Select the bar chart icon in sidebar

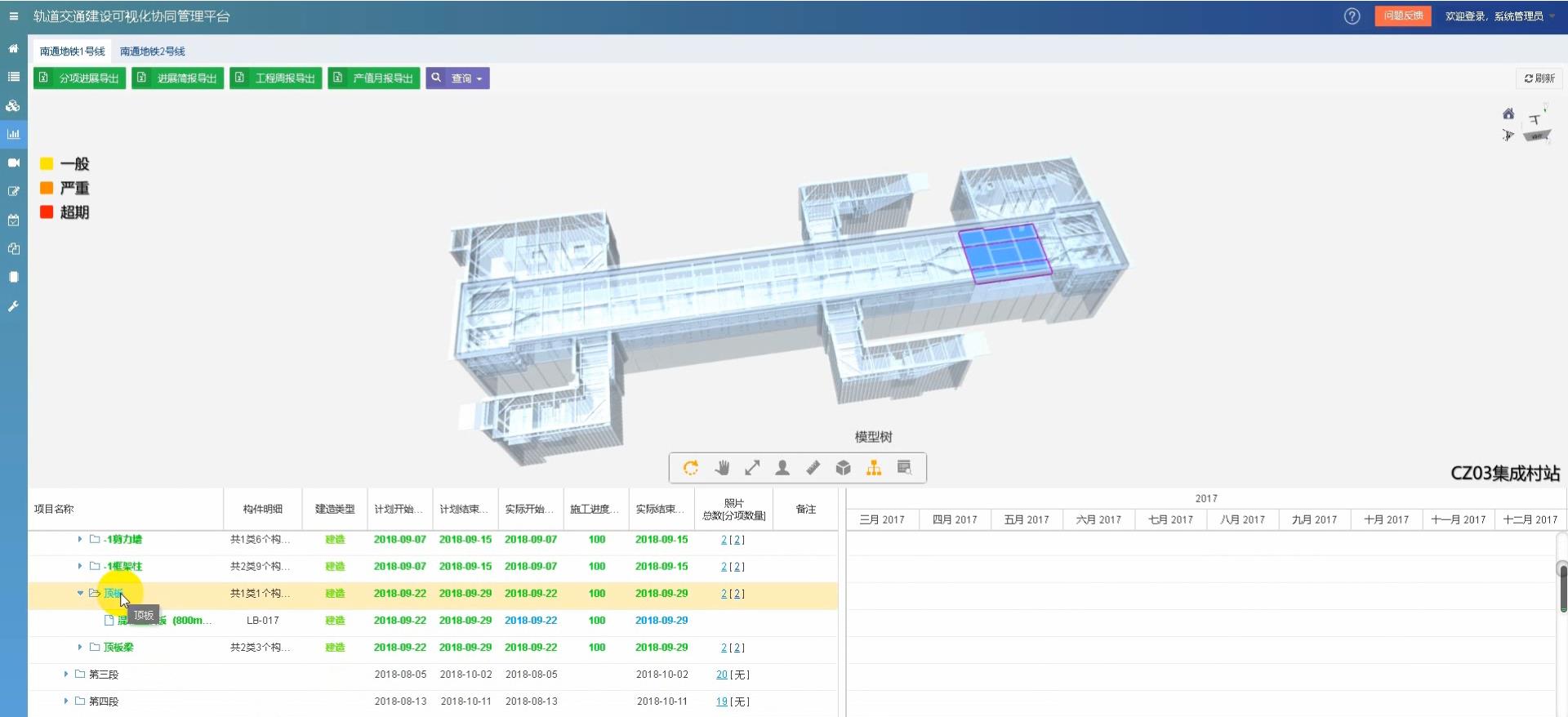click(13, 134)
